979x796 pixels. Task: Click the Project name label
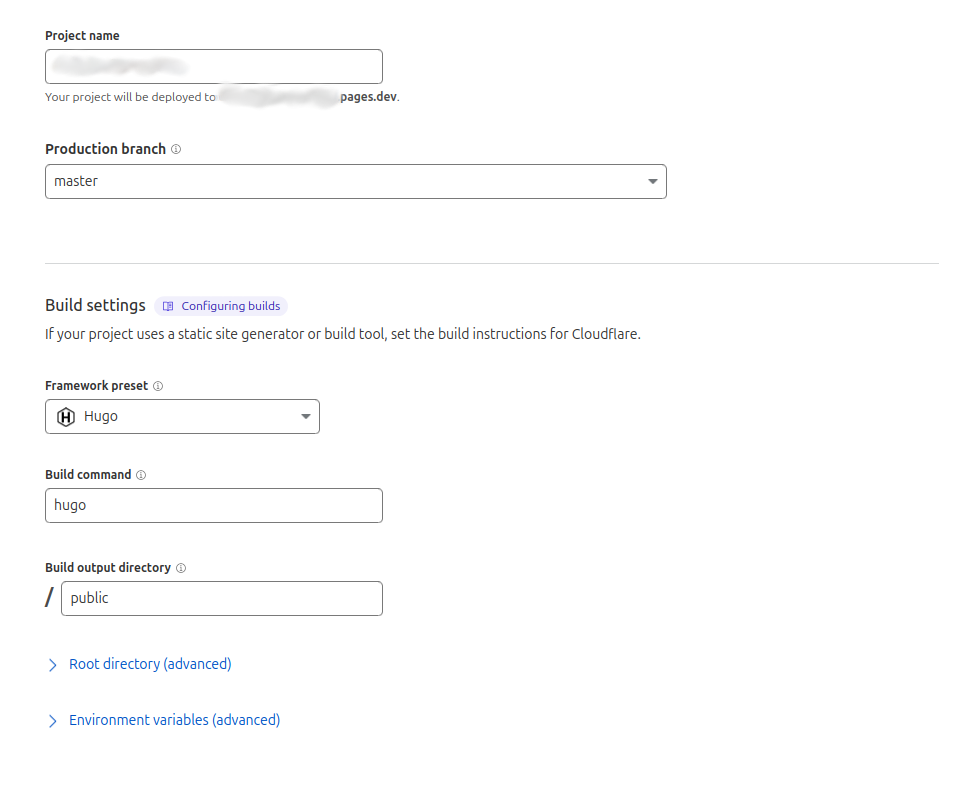(x=82, y=36)
